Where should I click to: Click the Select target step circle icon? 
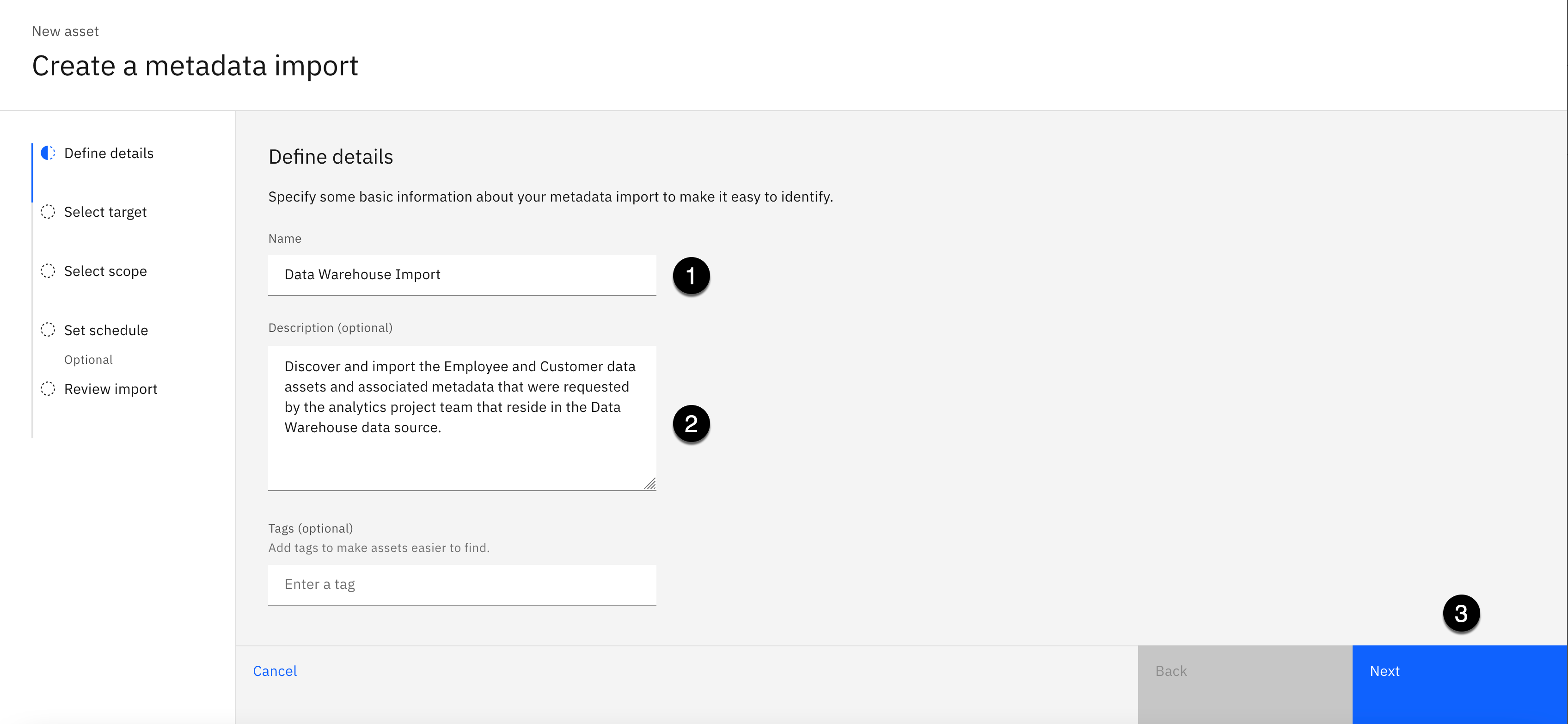[x=48, y=212]
